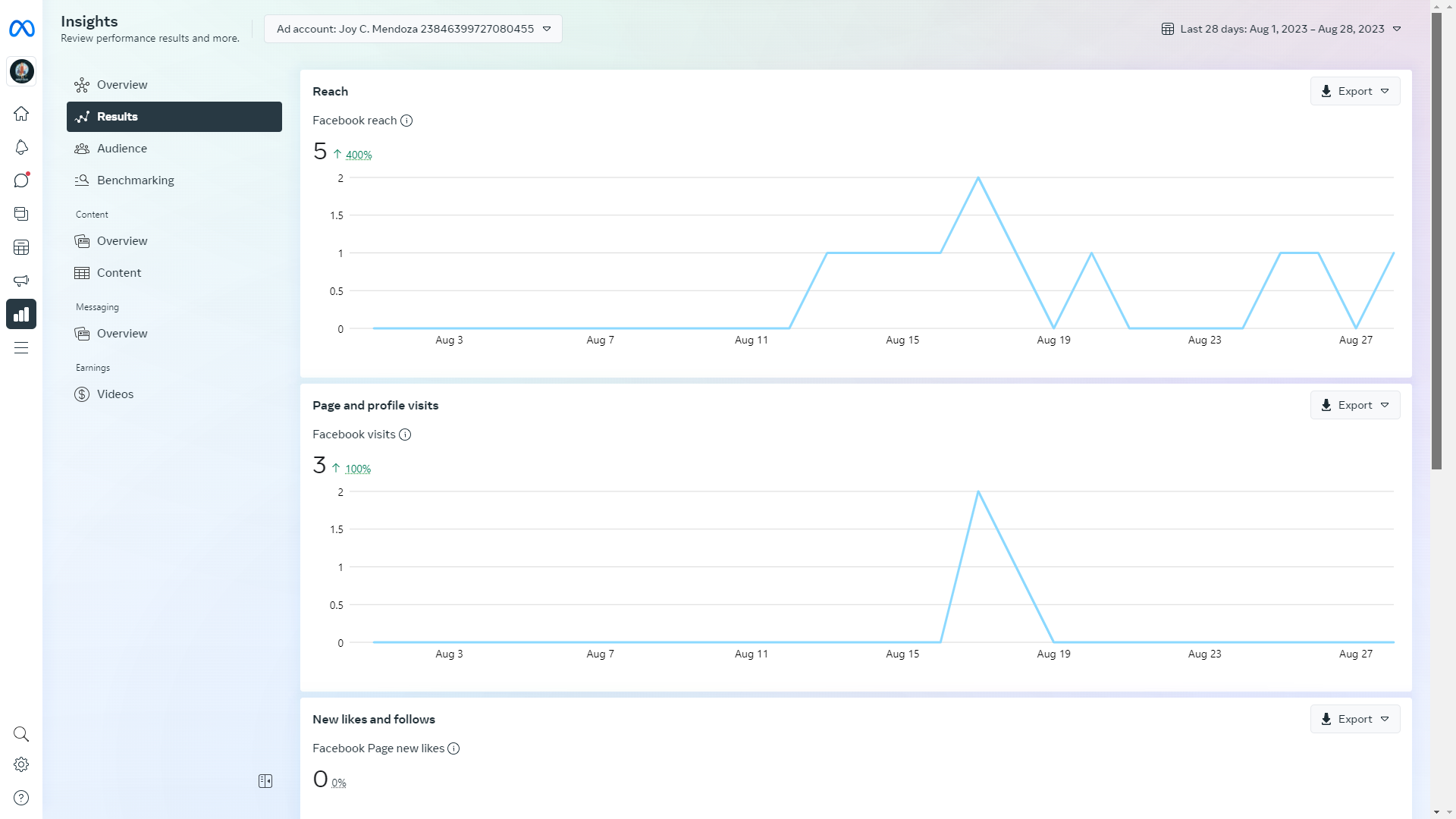Go to the Audience insights section
This screenshot has width=1456, height=819.
point(121,149)
